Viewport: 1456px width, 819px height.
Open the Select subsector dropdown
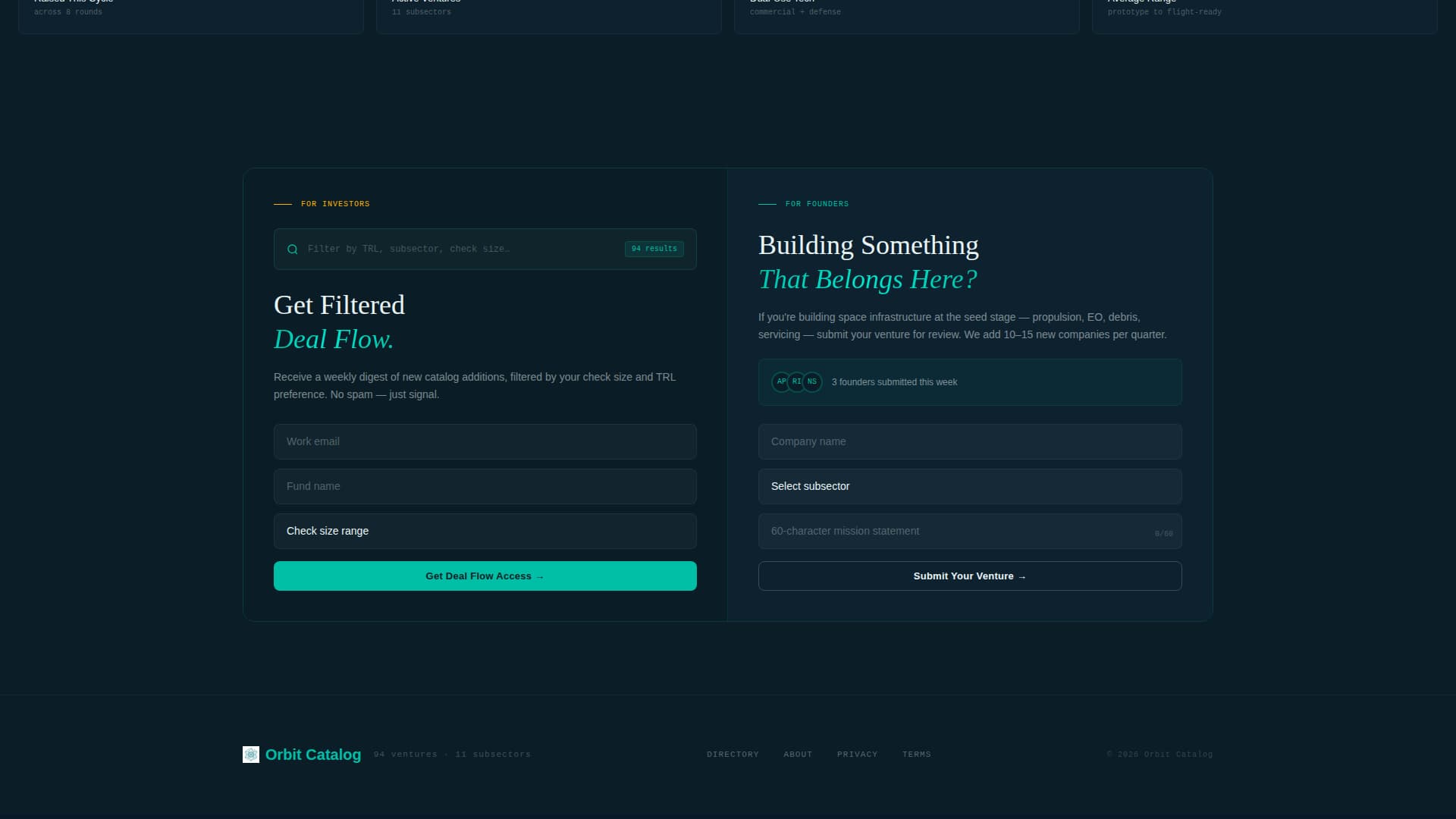point(970,487)
